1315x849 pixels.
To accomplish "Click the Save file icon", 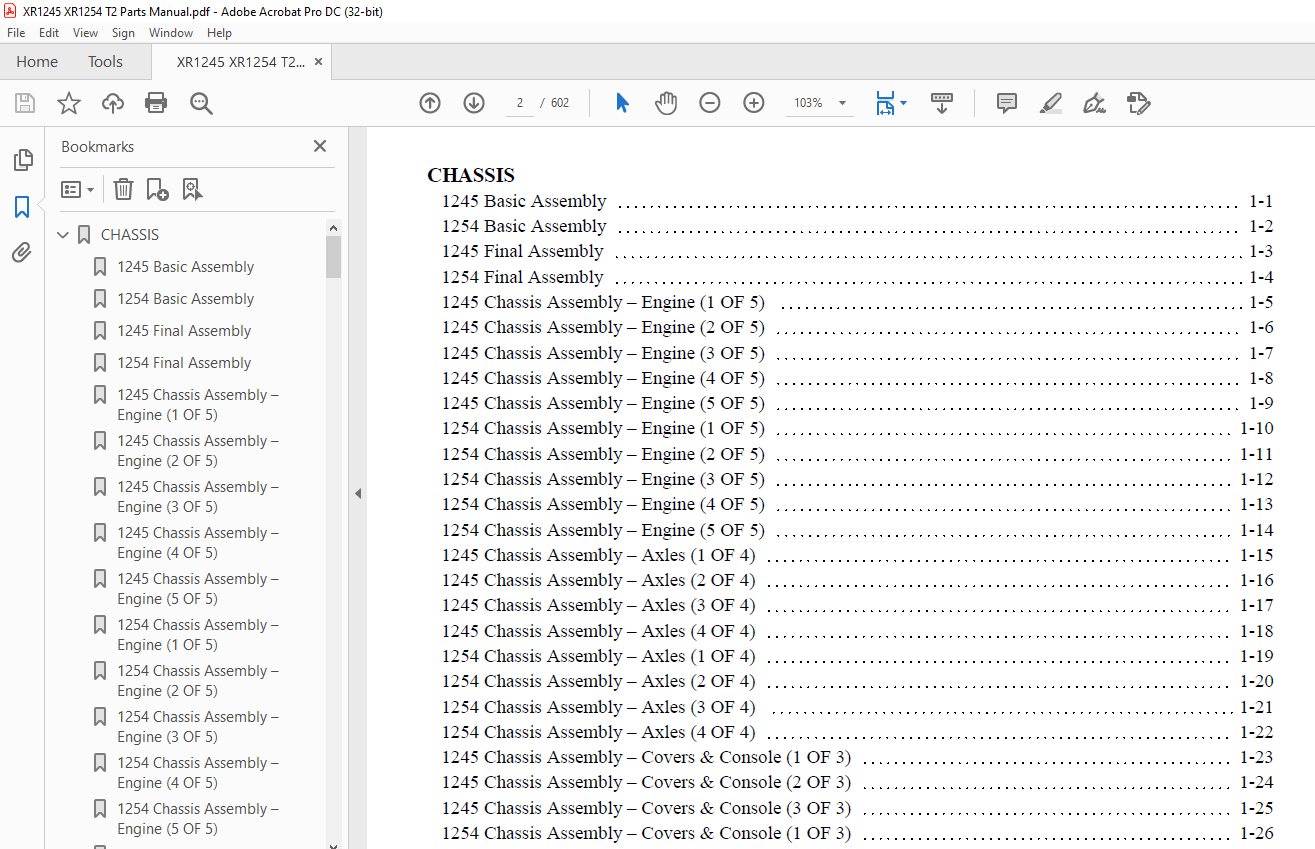I will 25,103.
